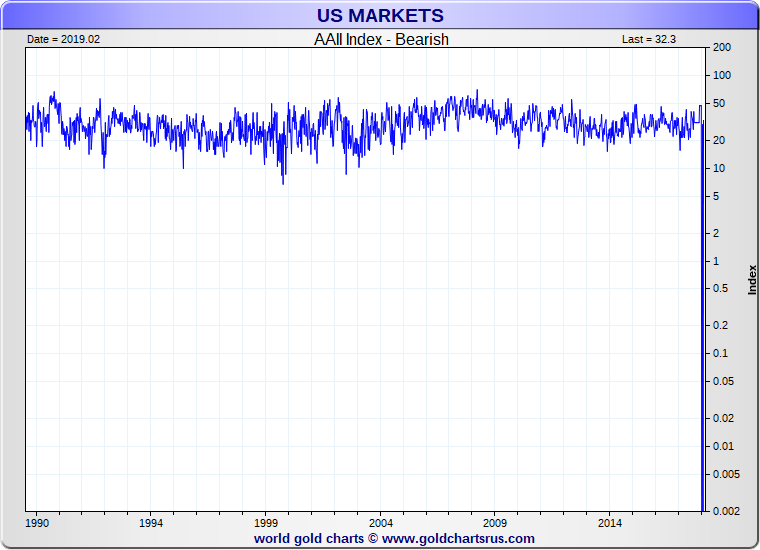Pick the 2004 x-axis year label
This screenshot has height=550, width=760.
click(380, 523)
